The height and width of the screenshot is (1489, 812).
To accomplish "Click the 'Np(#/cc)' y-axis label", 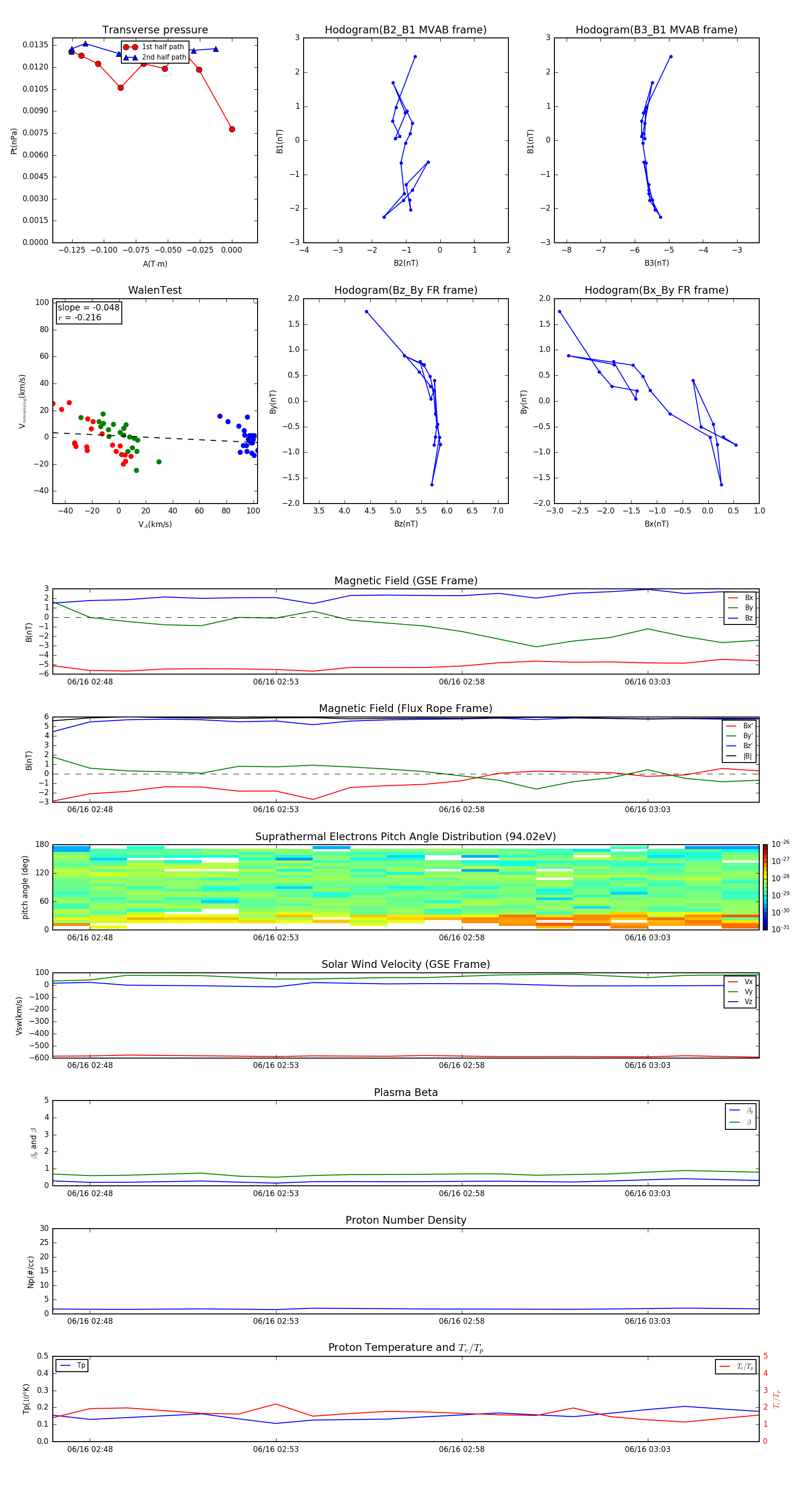I will tap(31, 1272).
